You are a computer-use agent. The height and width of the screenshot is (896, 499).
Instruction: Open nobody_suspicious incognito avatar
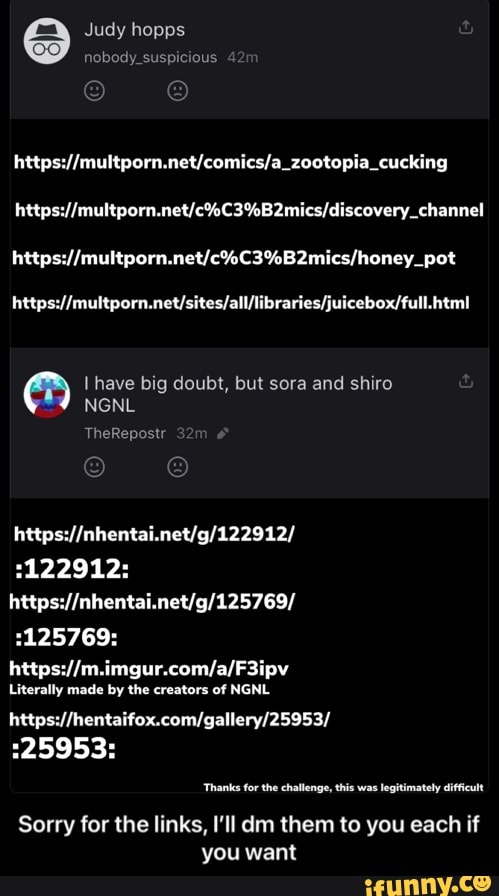tap(47, 41)
